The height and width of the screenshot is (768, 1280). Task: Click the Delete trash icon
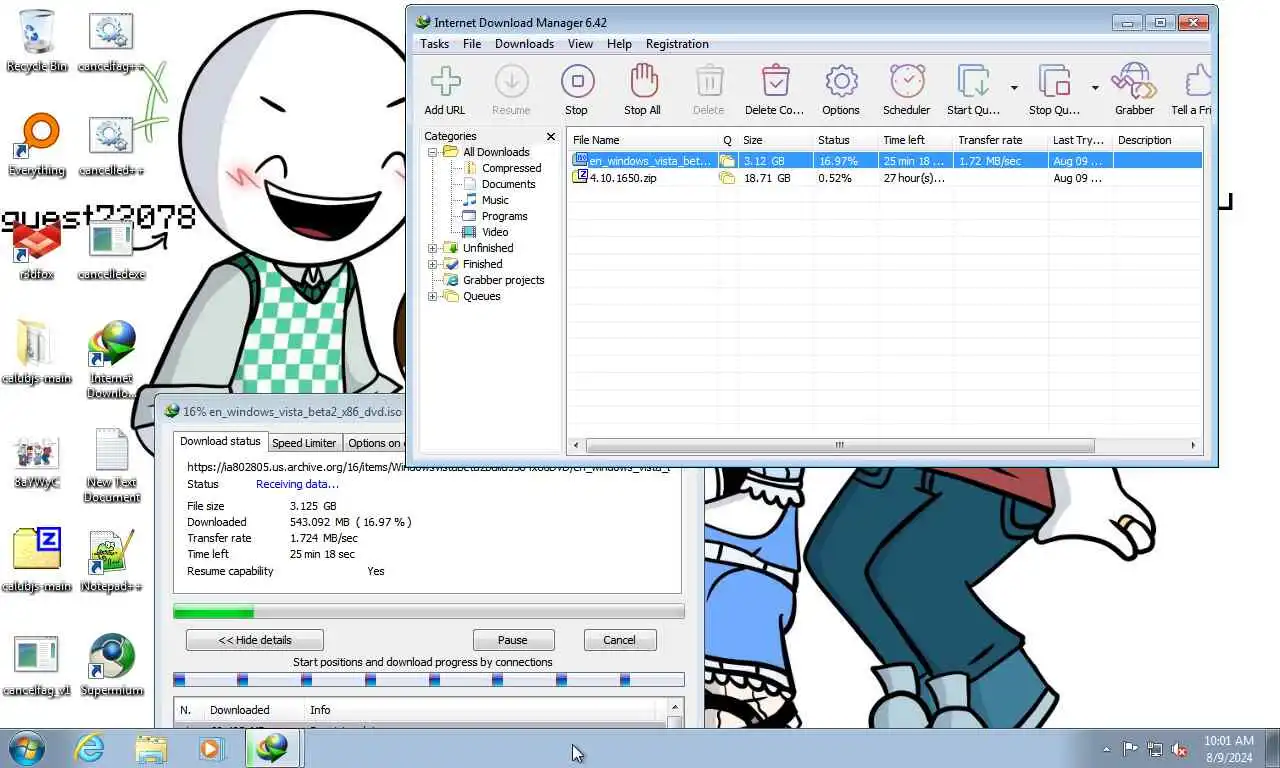tap(709, 82)
